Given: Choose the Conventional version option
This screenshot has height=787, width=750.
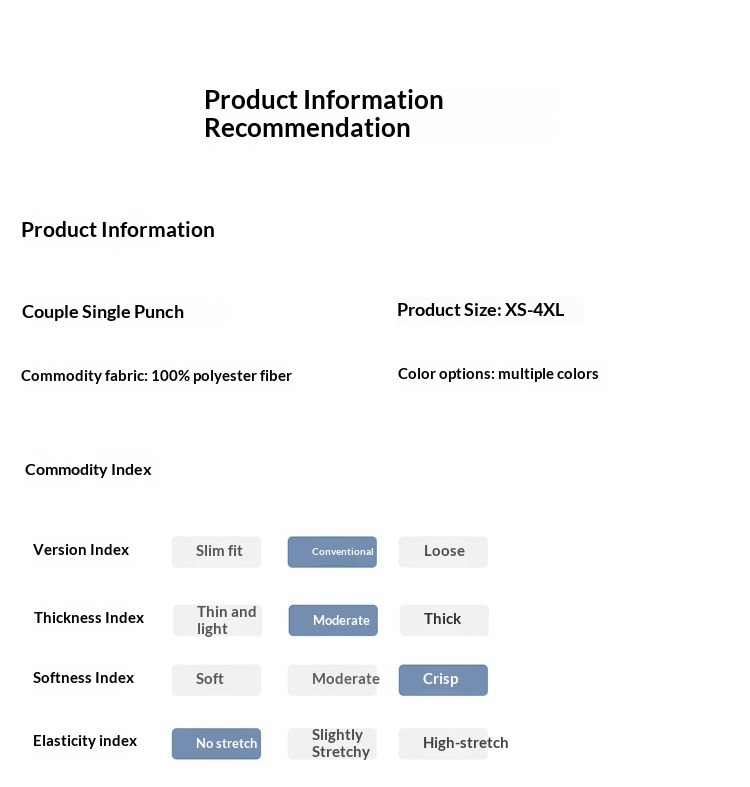Looking at the screenshot, I should point(332,552).
